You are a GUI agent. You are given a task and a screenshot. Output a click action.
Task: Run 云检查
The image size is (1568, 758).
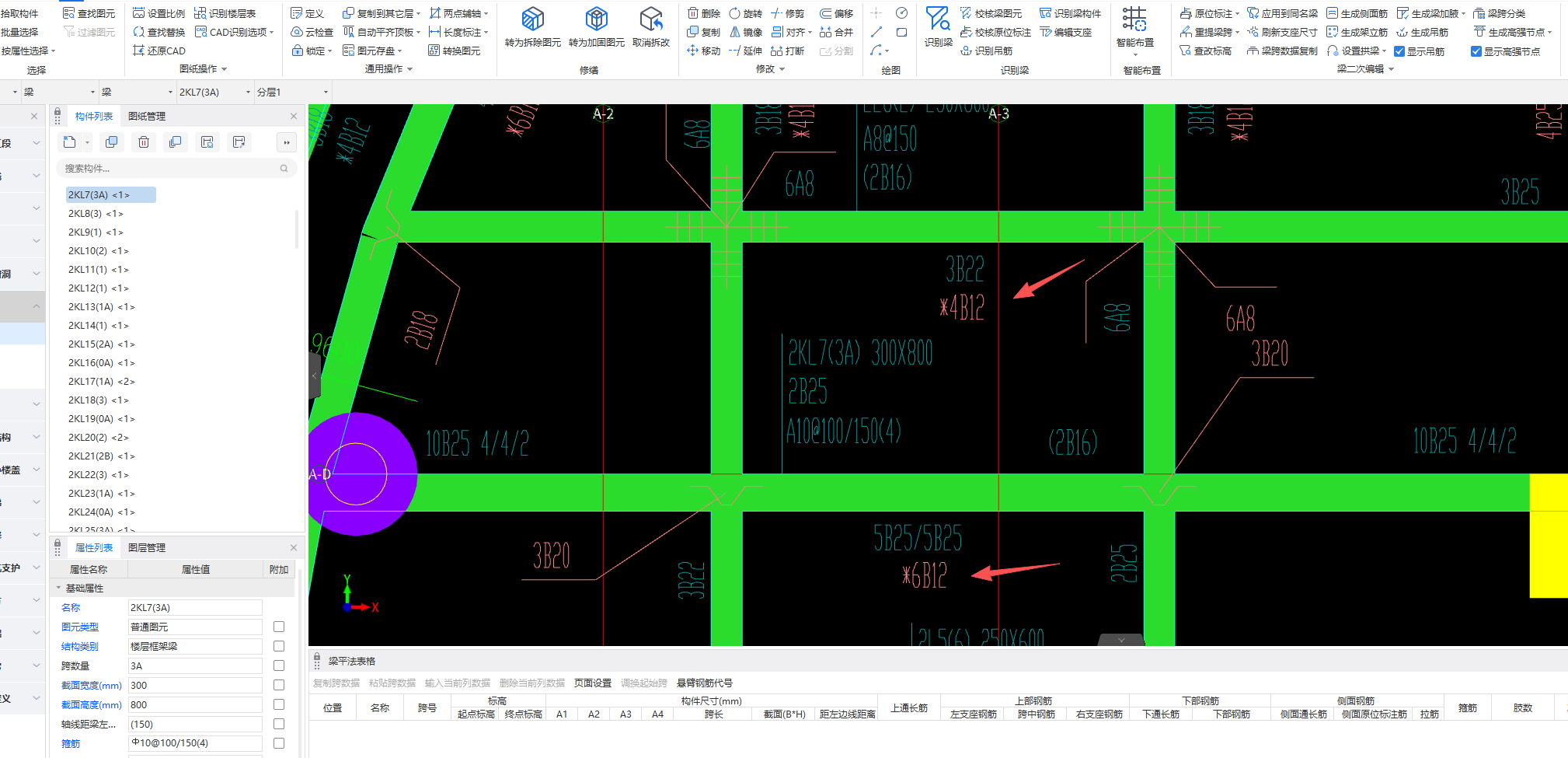312,32
